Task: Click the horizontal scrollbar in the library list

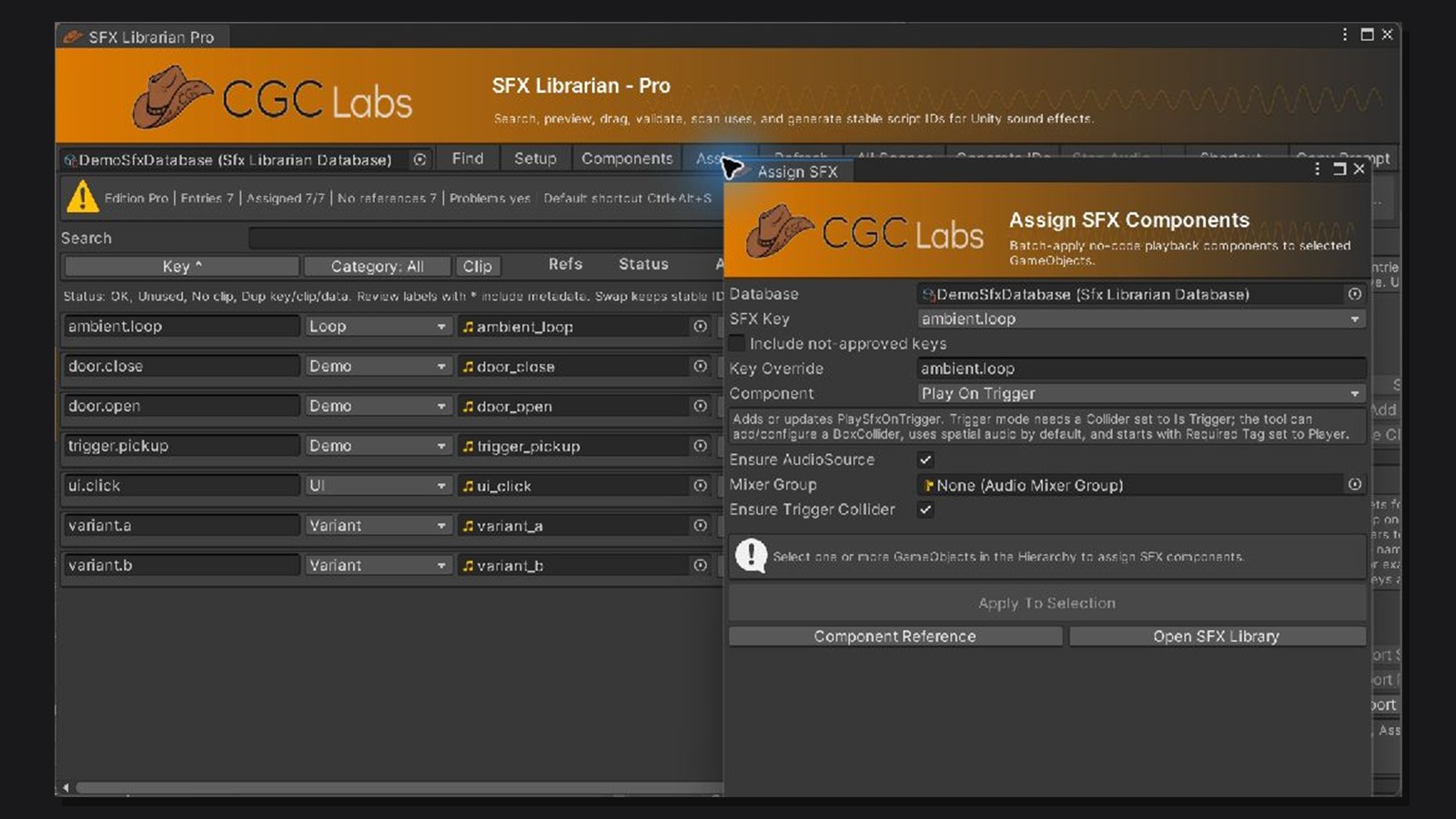Action: (x=399, y=788)
